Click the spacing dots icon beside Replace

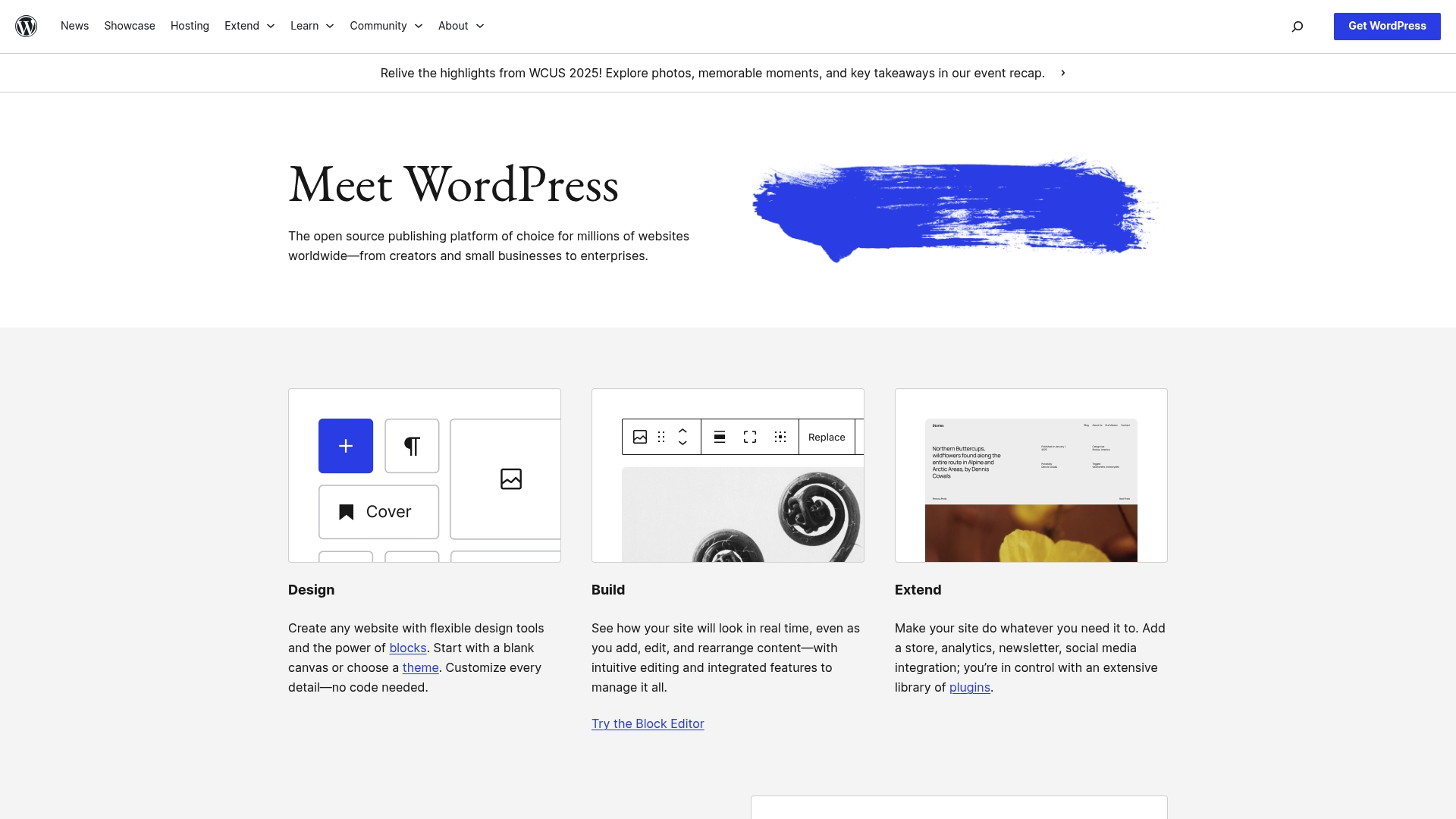[780, 437]
